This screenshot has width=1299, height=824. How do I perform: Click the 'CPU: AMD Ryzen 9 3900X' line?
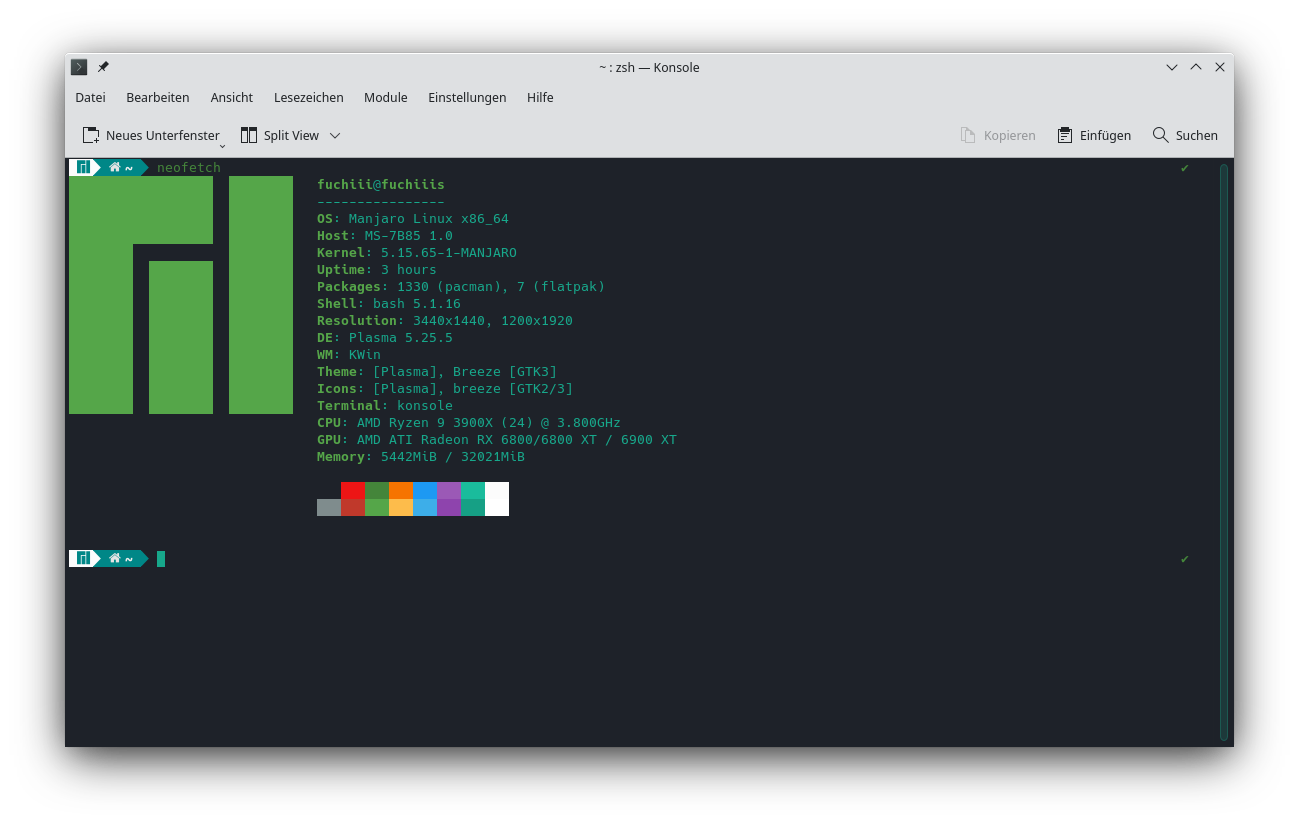(x=469, y=422)
